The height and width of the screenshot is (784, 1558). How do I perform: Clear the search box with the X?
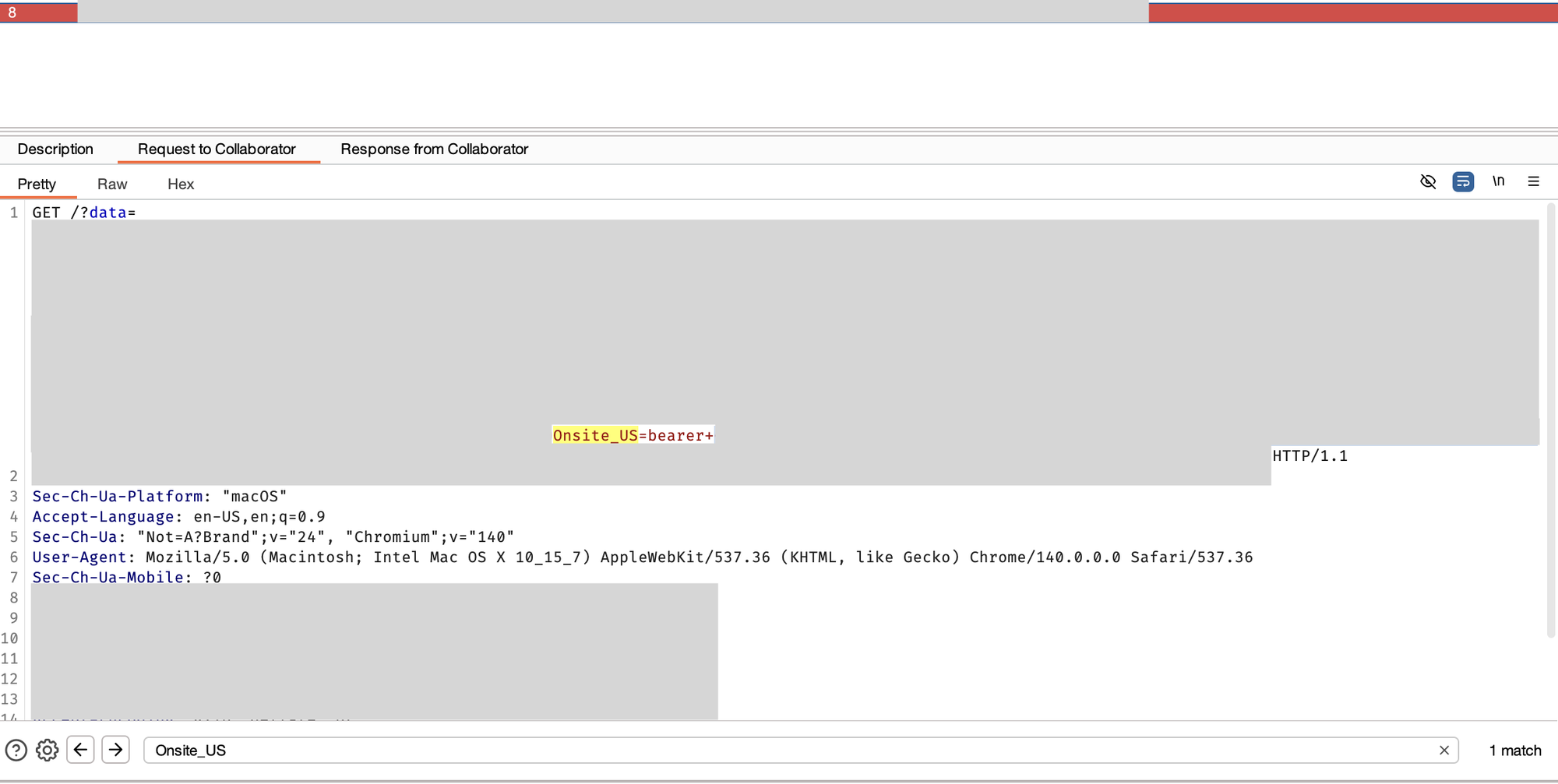tap(1443, 750)
